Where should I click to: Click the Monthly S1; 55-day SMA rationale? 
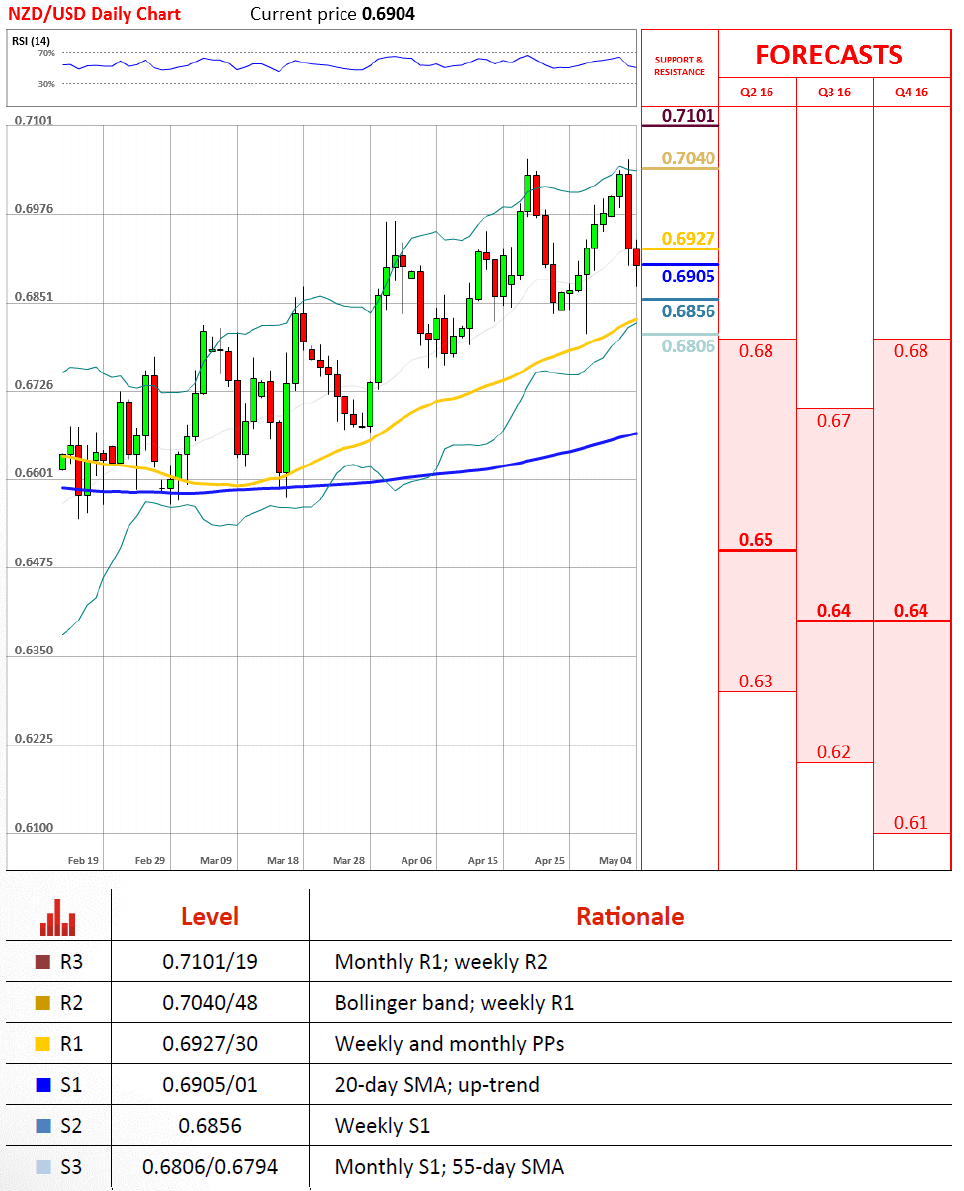pos(449,1167)
